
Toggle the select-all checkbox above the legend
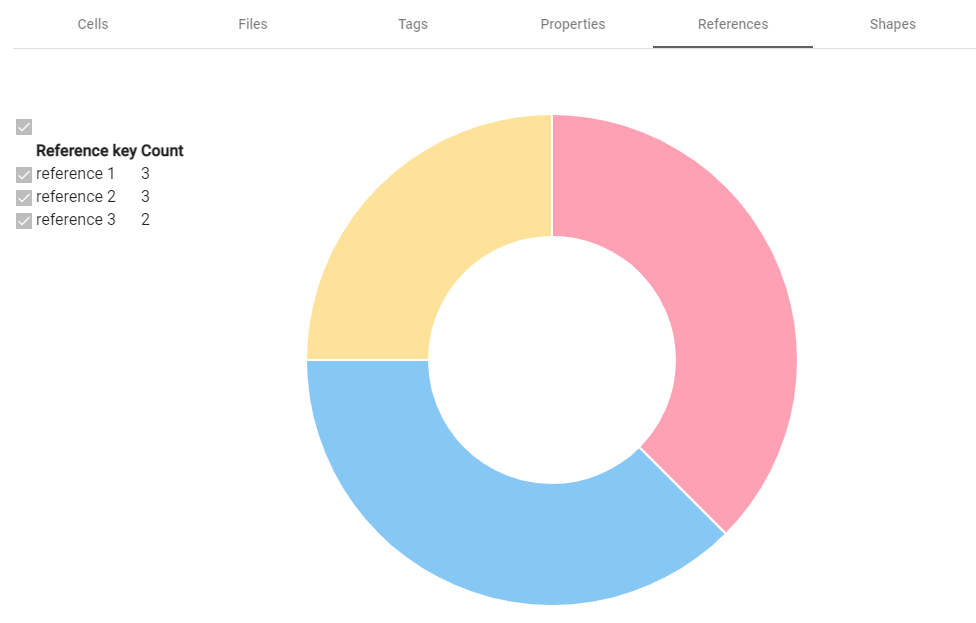pos(23,126)
